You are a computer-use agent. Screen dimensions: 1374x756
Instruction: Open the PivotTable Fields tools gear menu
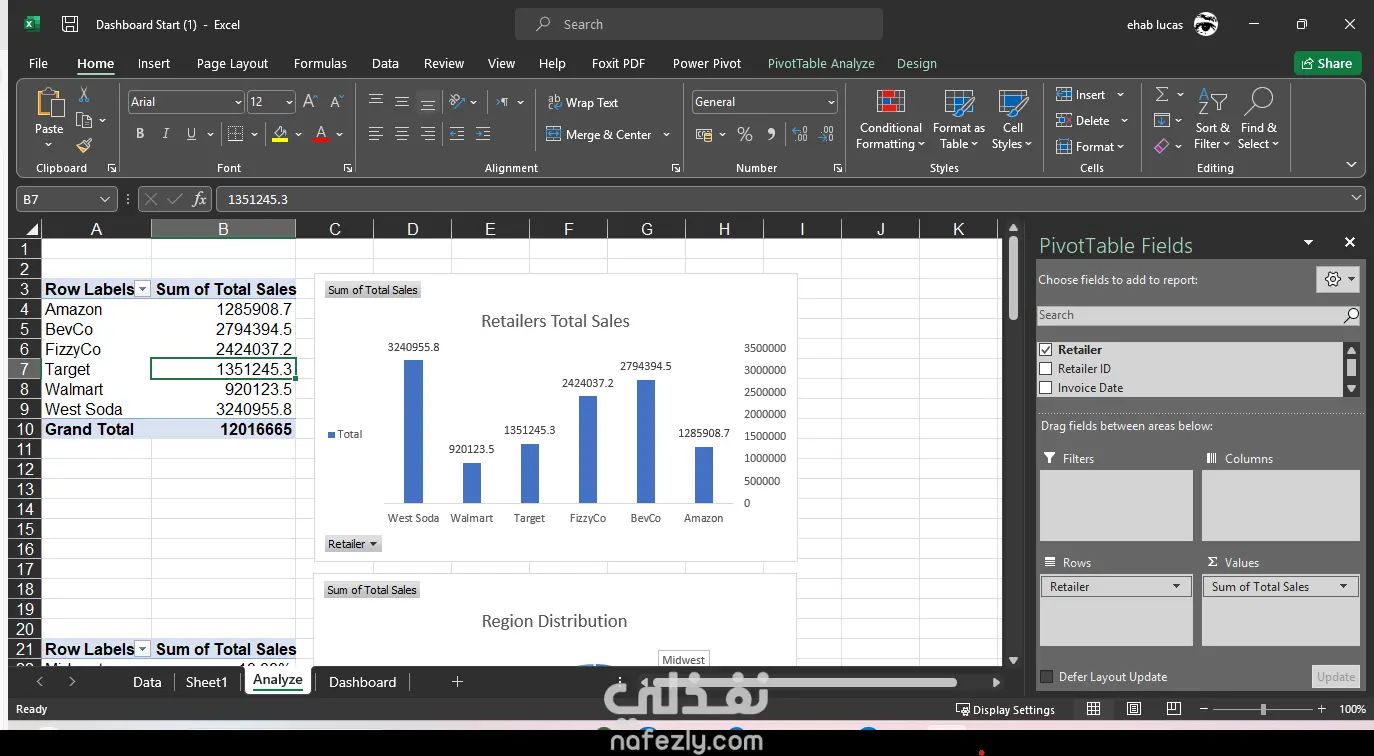pyautogui.click(x=1338, y=280)
